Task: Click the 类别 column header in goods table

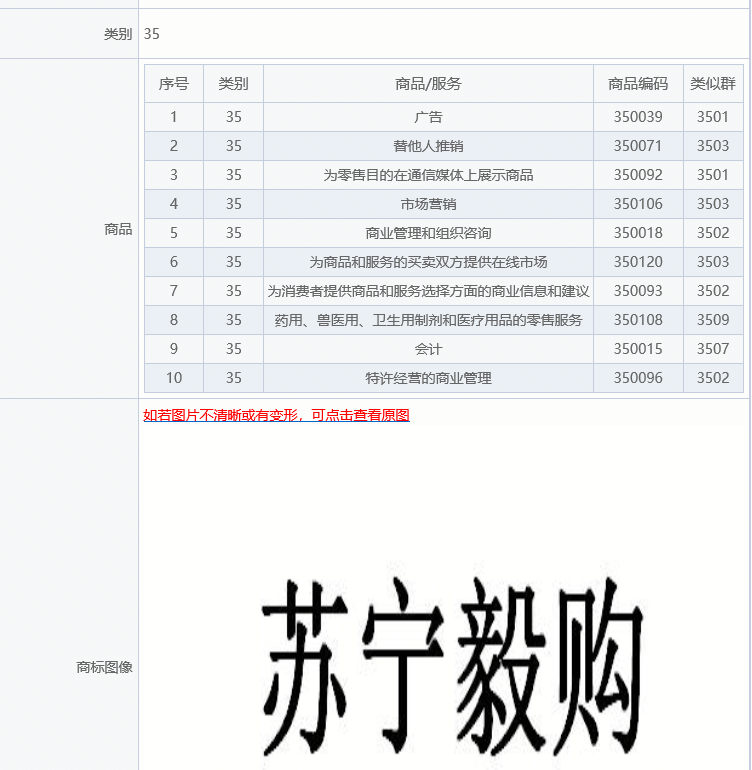Action: tap(233, 84)
